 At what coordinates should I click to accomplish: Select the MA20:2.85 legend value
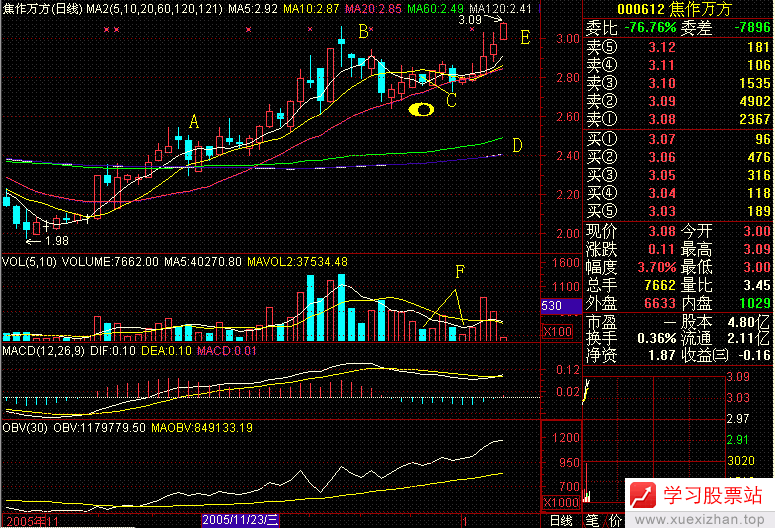click(x=373, y=8)
